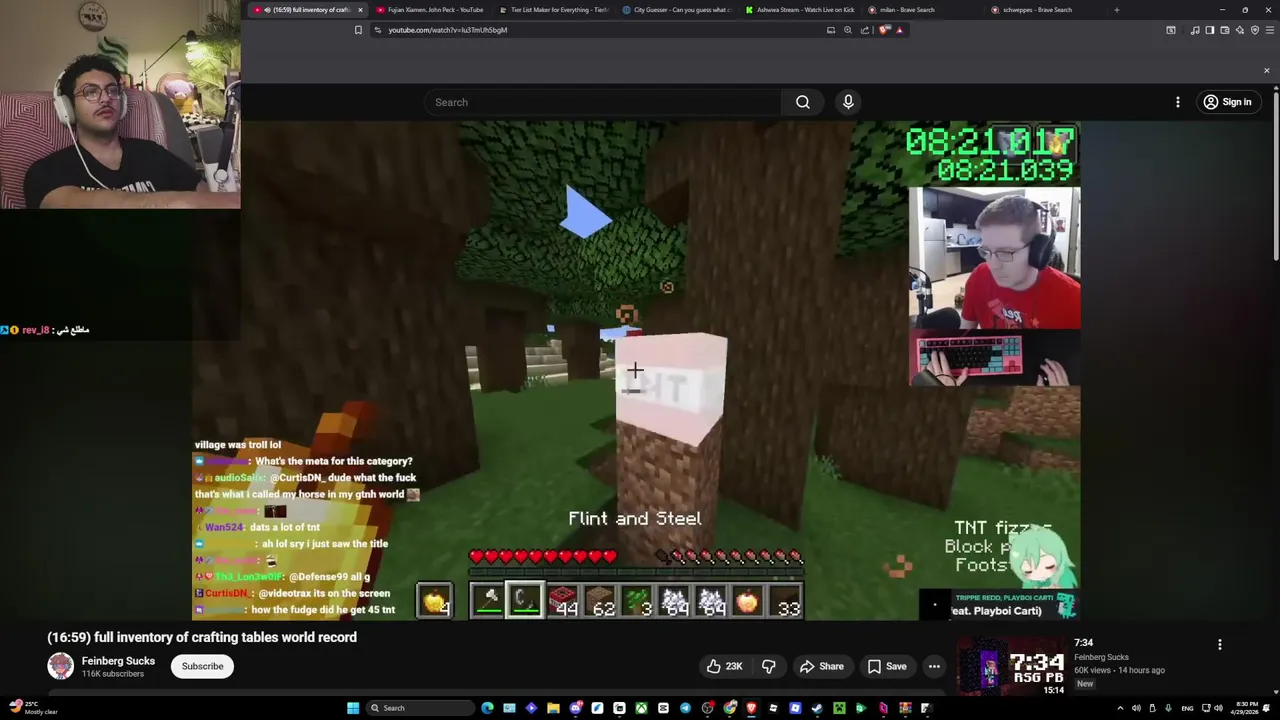Open the Minecraft launcher taskbar icon
Screen dimensions: 1280x720
tap(839, 708)
